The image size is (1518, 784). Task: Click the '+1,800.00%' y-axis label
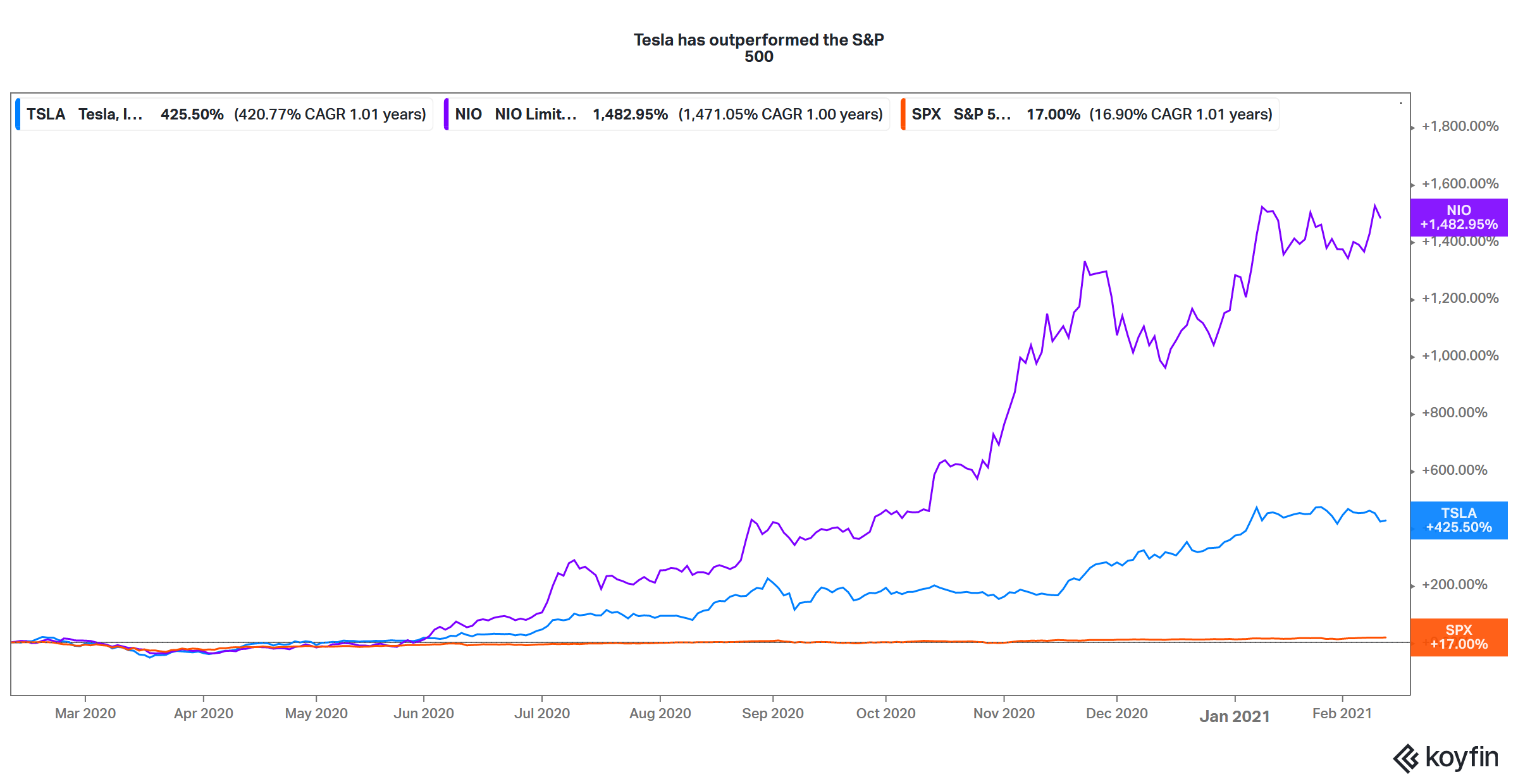pyautogui.click(x=1460, y=126)
